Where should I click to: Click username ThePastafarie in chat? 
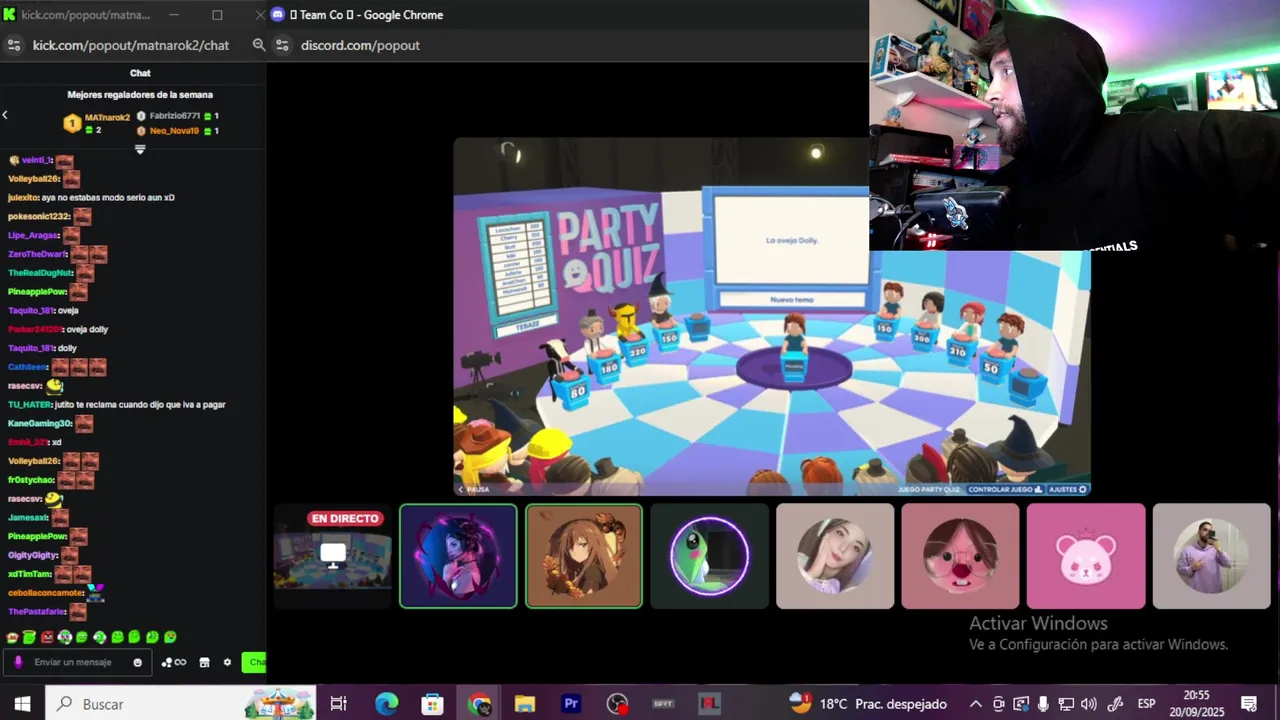[36, 611]
